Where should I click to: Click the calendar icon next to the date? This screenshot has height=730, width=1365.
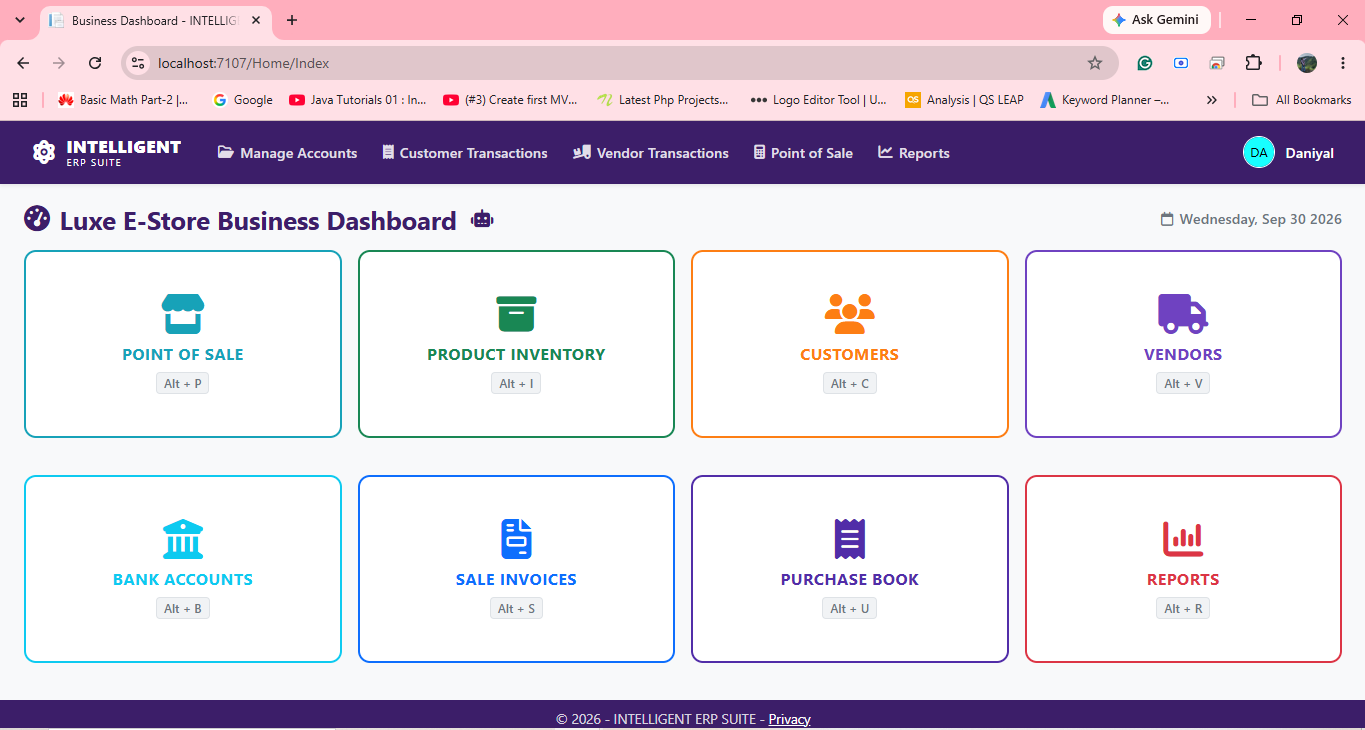1166,219
